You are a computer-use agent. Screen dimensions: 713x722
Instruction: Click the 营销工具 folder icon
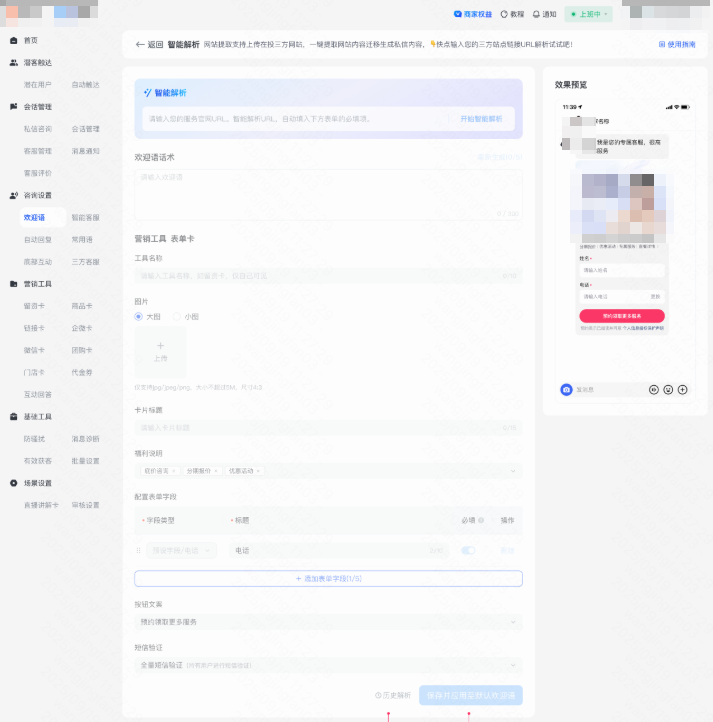tap(13, 284)
